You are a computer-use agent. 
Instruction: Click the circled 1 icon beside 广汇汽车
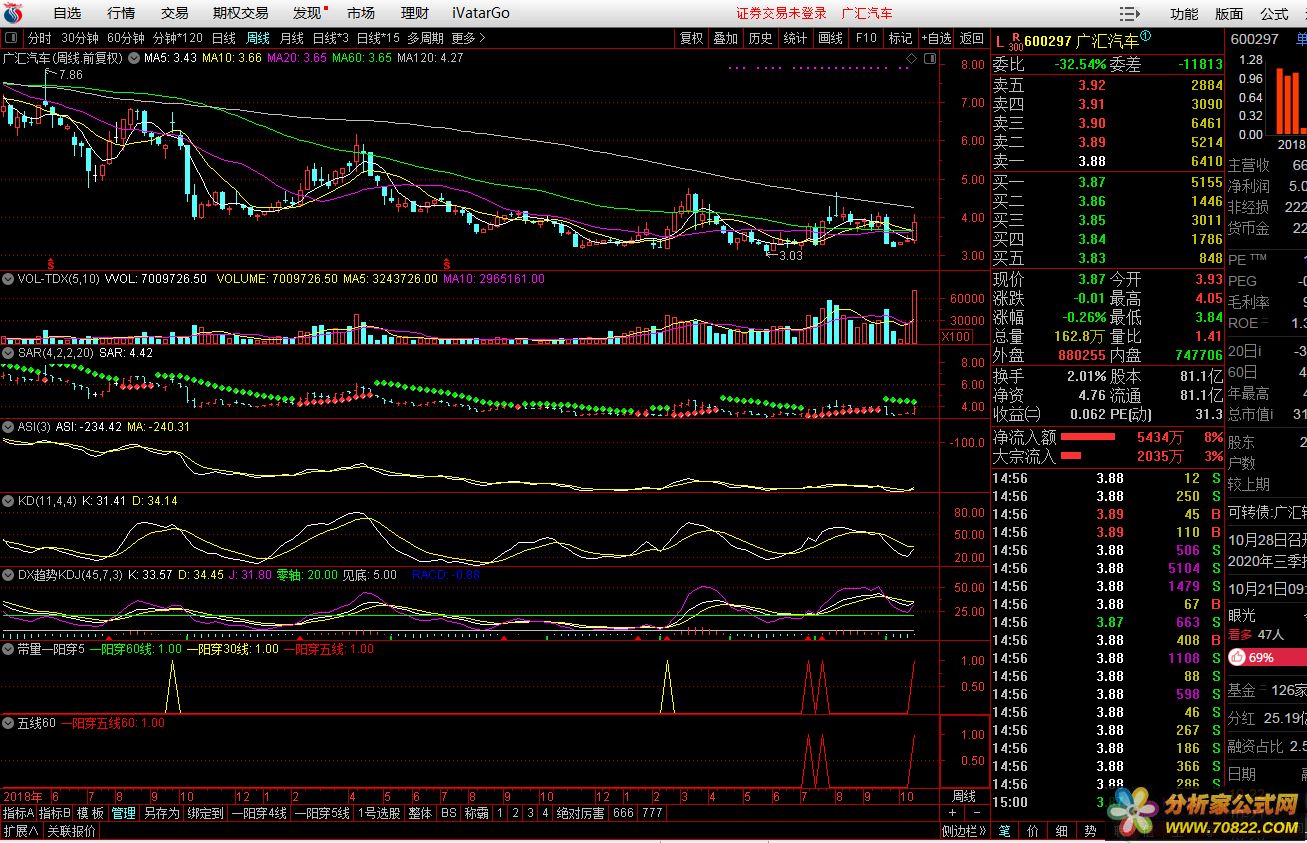[x=1145, y=37]
